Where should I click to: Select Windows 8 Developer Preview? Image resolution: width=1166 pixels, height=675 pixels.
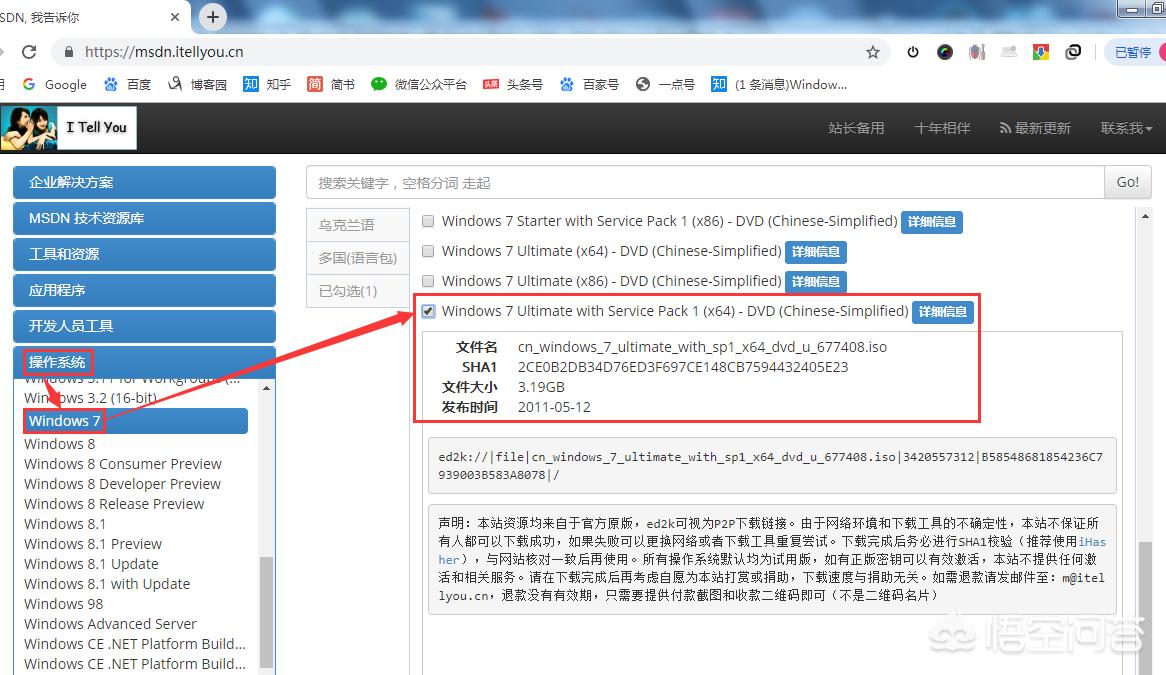coord(122,484)
